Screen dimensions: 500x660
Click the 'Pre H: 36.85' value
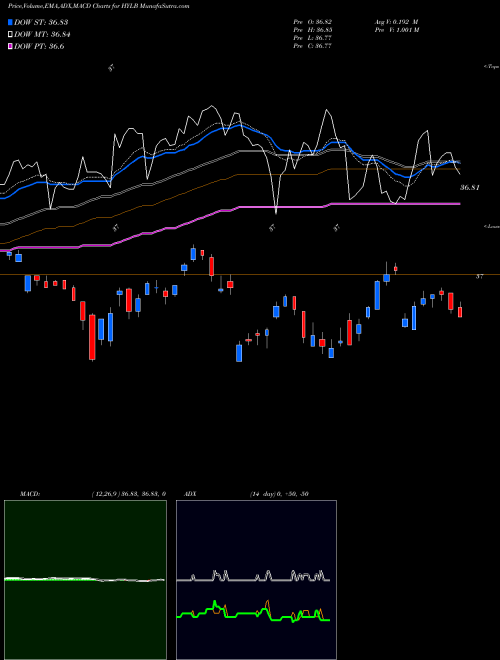[313, 30]
